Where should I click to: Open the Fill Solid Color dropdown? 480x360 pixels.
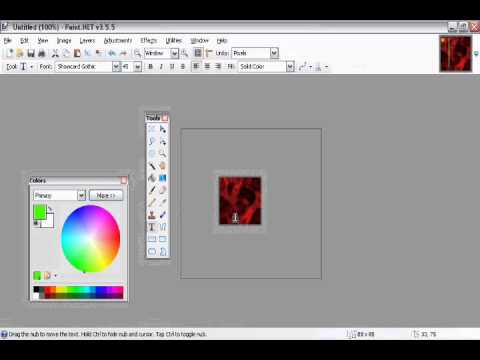click(x=290, y=67)
